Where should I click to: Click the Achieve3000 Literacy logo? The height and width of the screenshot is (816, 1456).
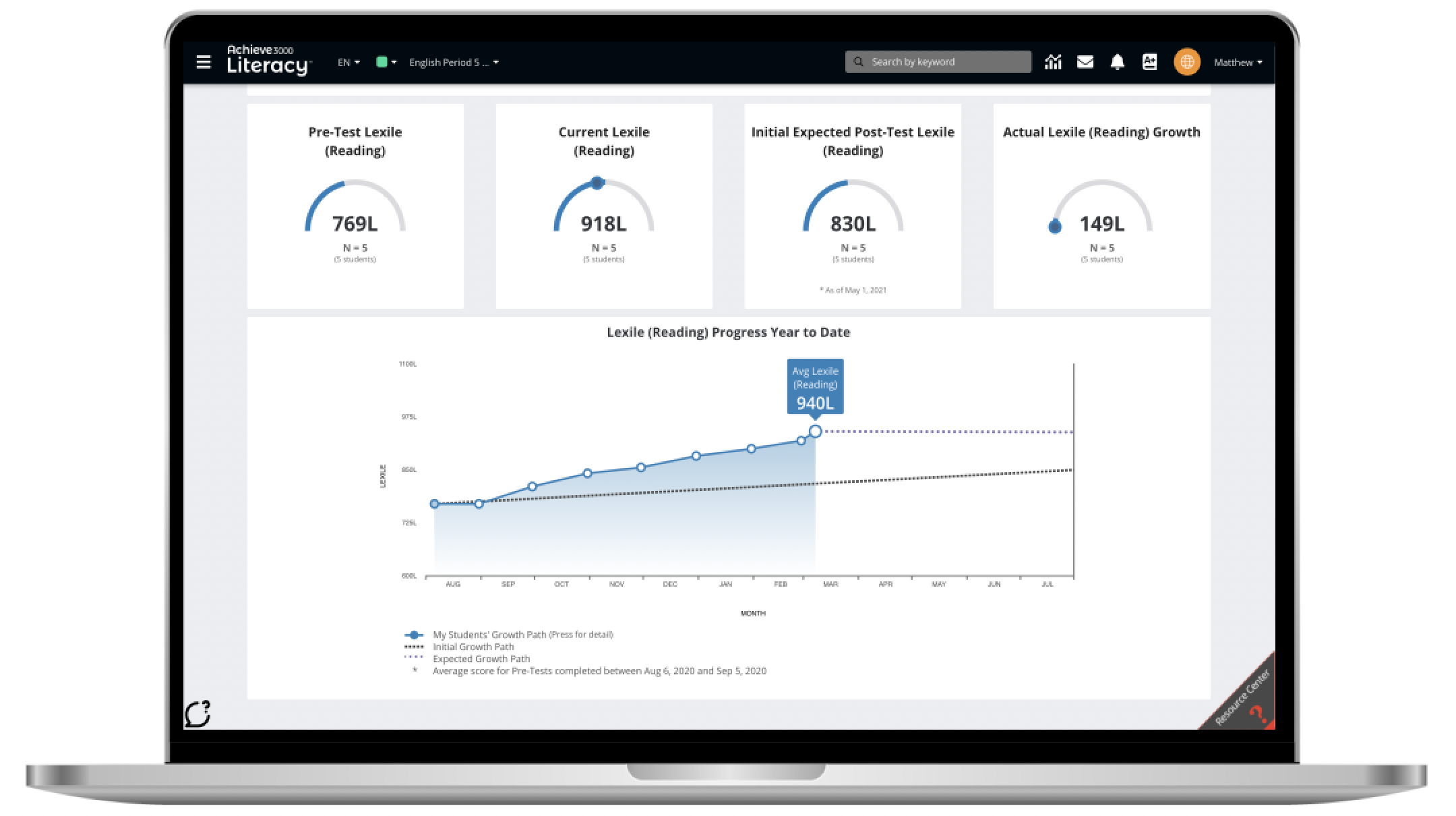tap(268, 61)
